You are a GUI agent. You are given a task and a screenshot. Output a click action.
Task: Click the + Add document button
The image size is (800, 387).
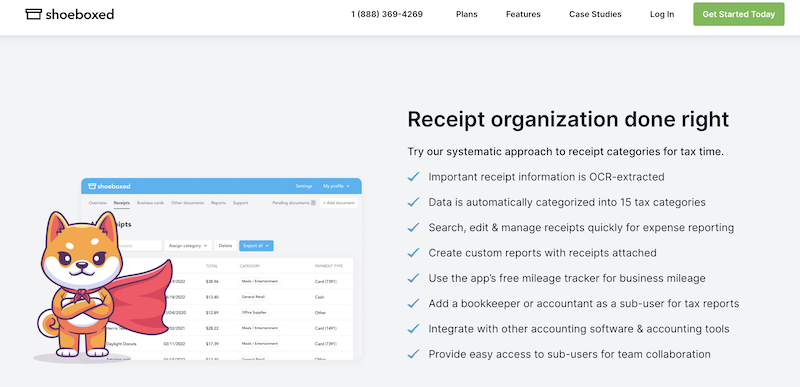(338, 203)
